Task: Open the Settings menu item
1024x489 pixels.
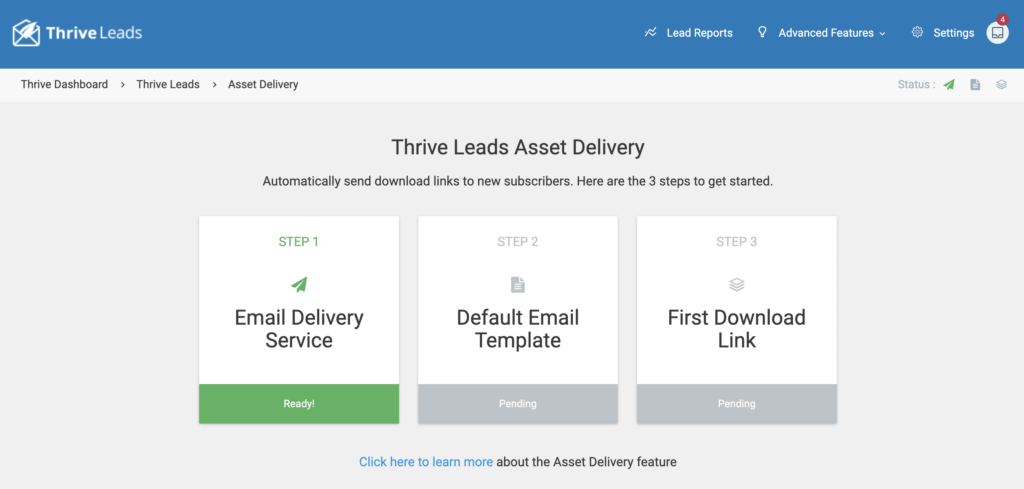Action: (953, 33)
